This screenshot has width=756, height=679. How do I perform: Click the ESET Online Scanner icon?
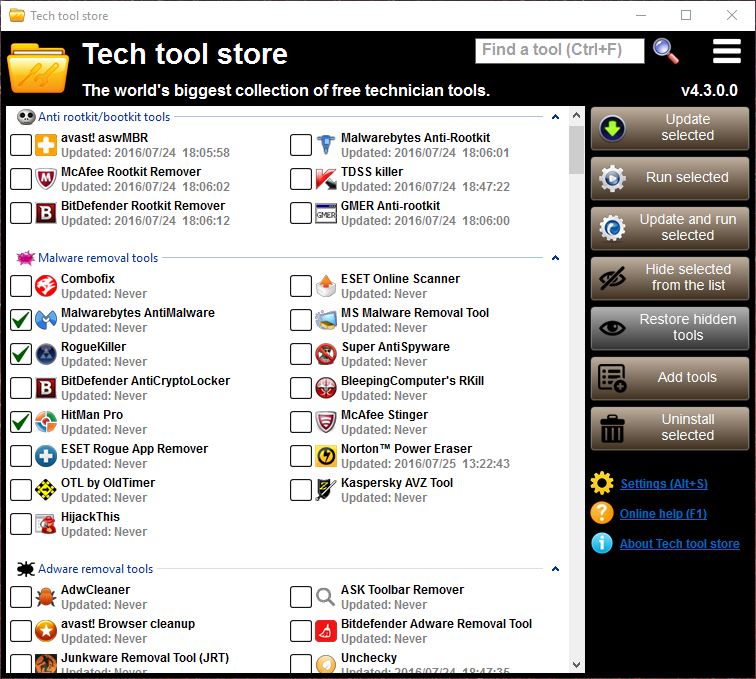click(x=326, y=286)
